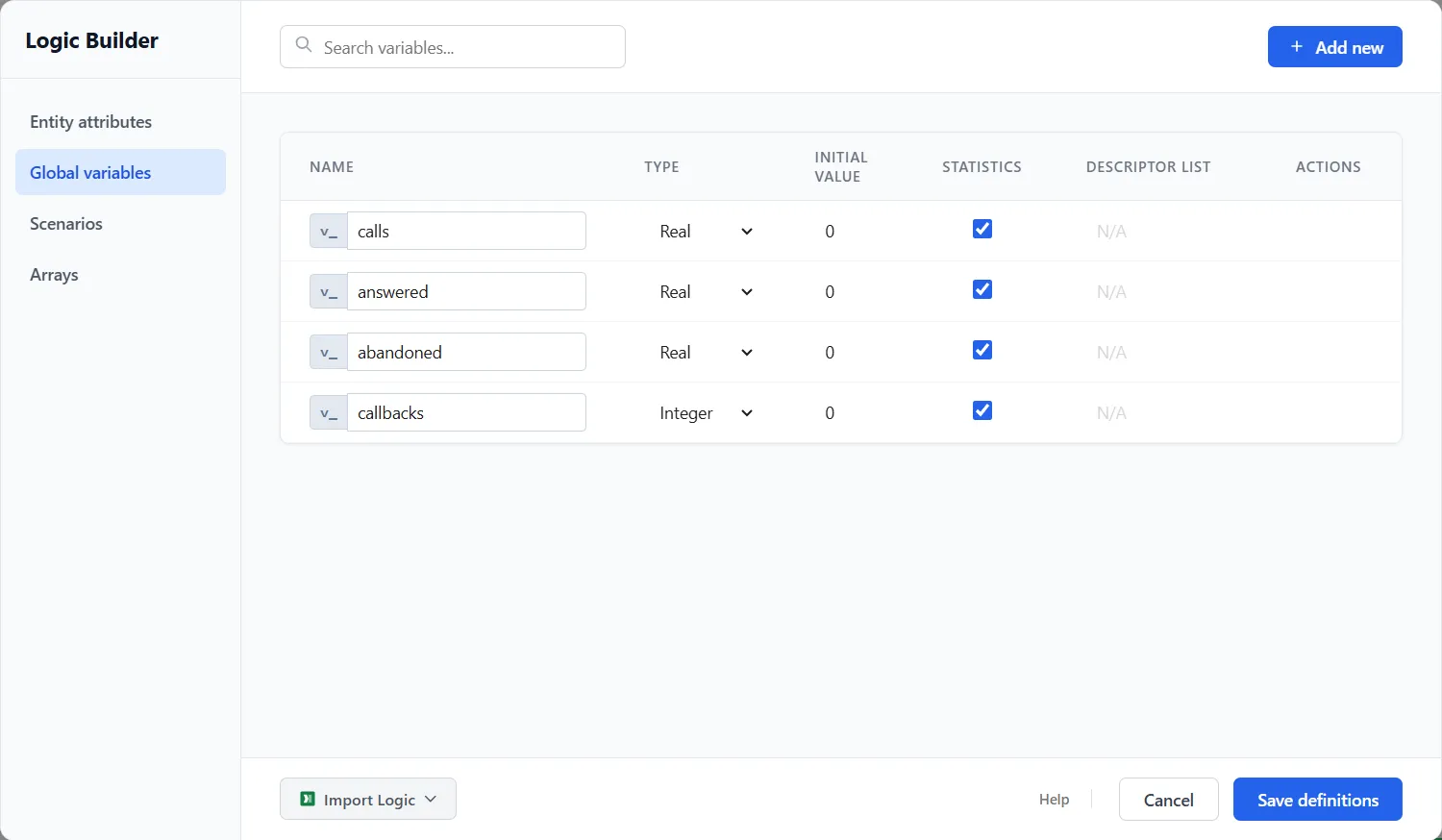The width and height of the screenshot is (1442, 840).
Task: Click the v_ prefix badge for answered
Action: tap(329, 292)
